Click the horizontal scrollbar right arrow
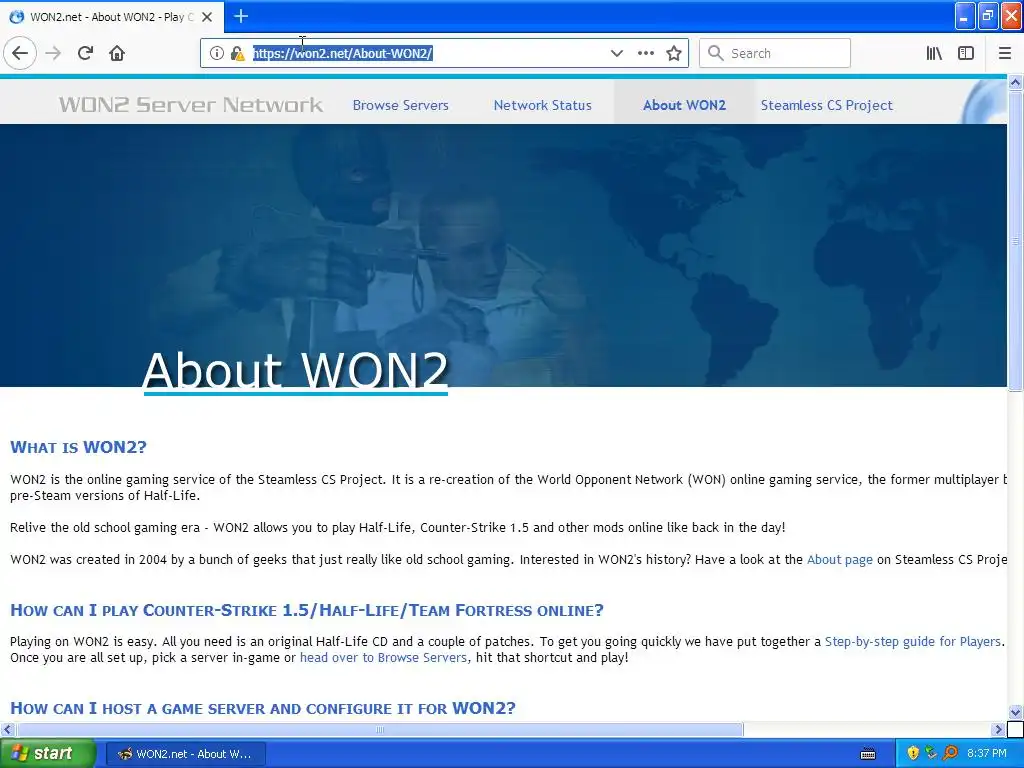The image size is (1024, 768). coord(998,729)
